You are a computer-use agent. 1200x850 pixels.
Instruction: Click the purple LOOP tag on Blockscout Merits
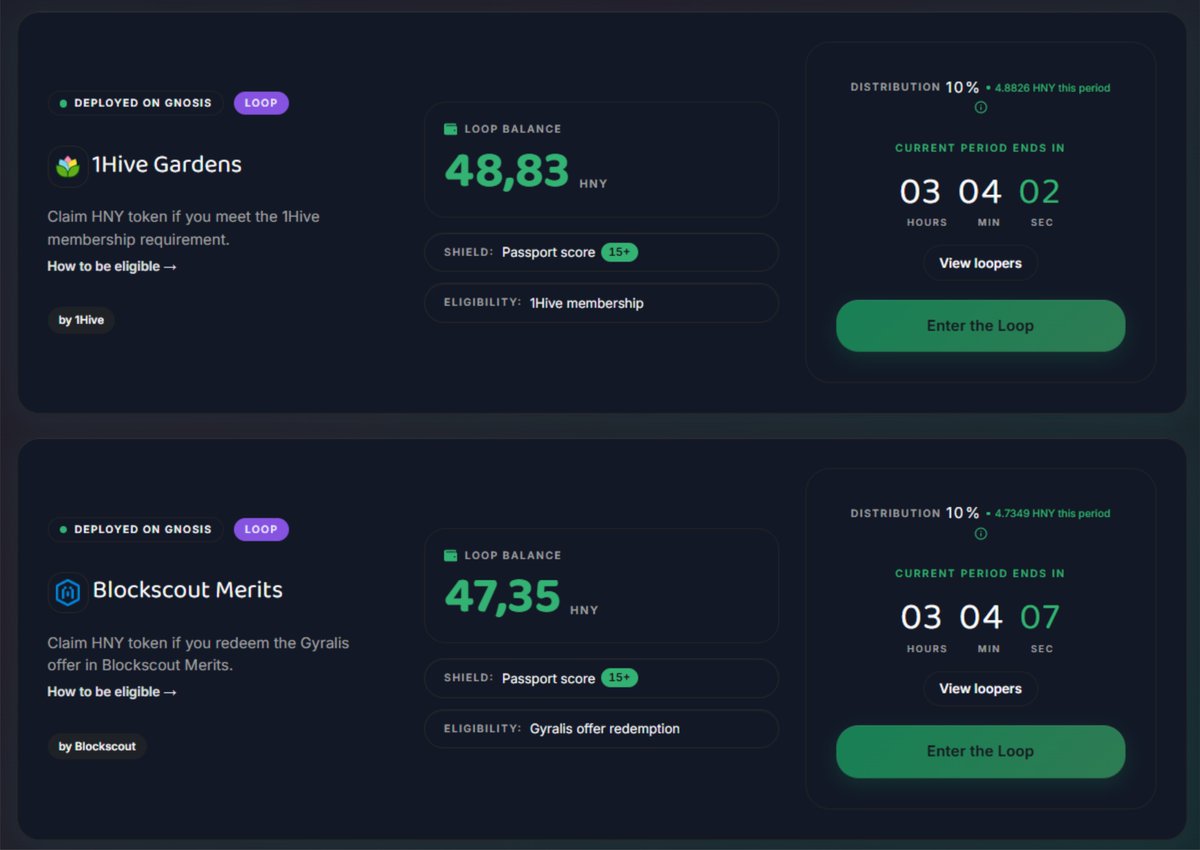click(261, 529)
